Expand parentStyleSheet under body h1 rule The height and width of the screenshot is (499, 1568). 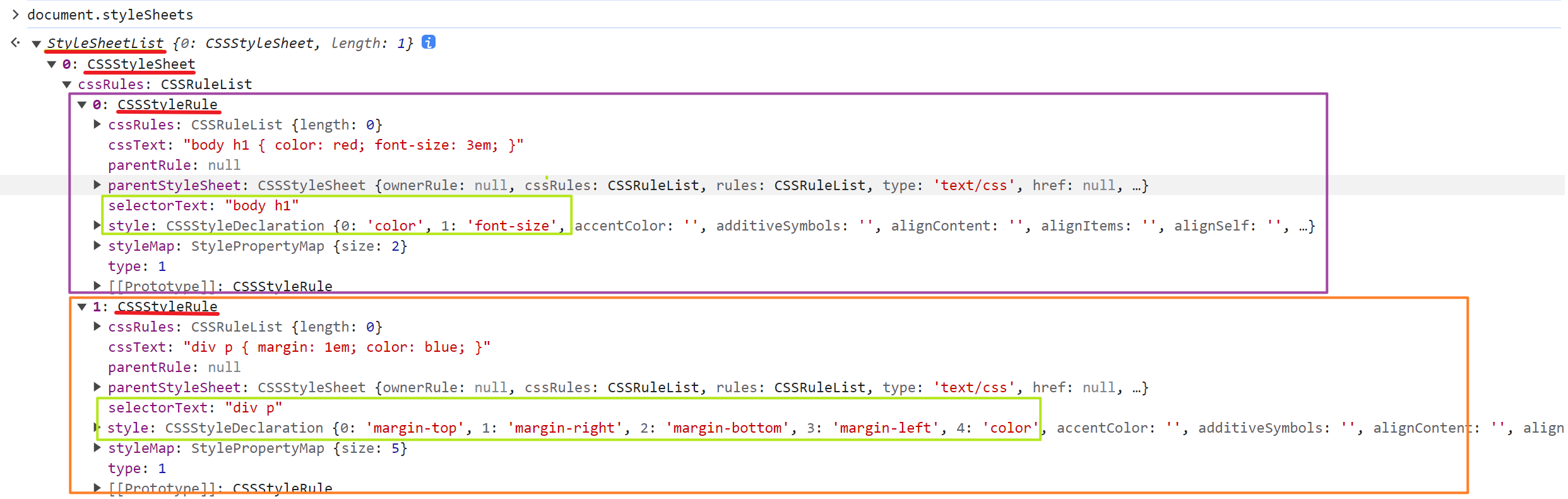coord(97,185)
